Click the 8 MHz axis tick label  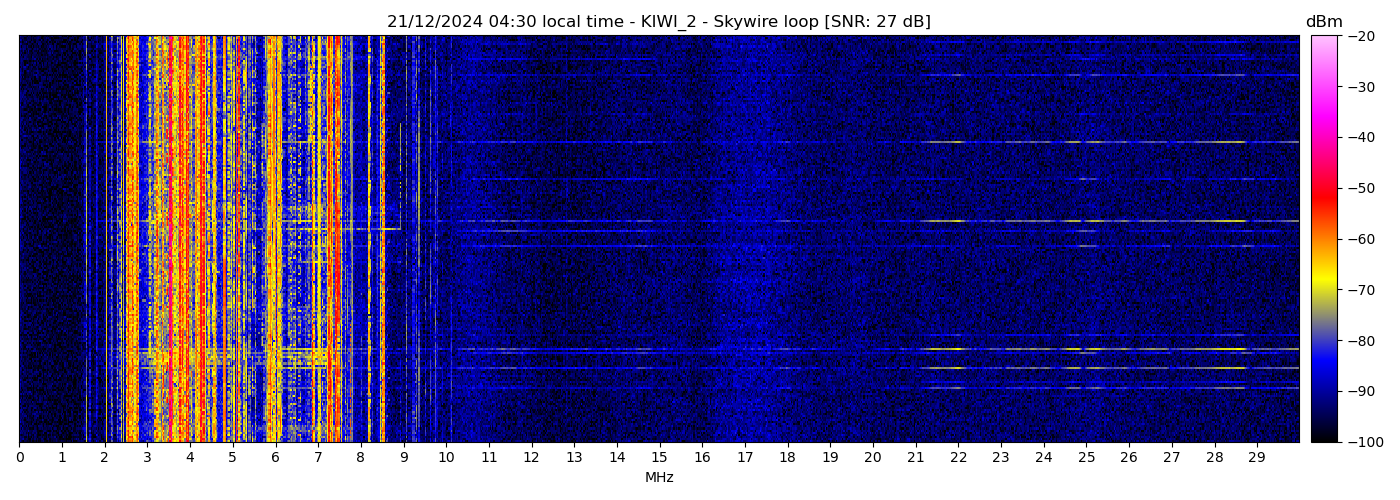pyautogui.click(x=361, y=458)
